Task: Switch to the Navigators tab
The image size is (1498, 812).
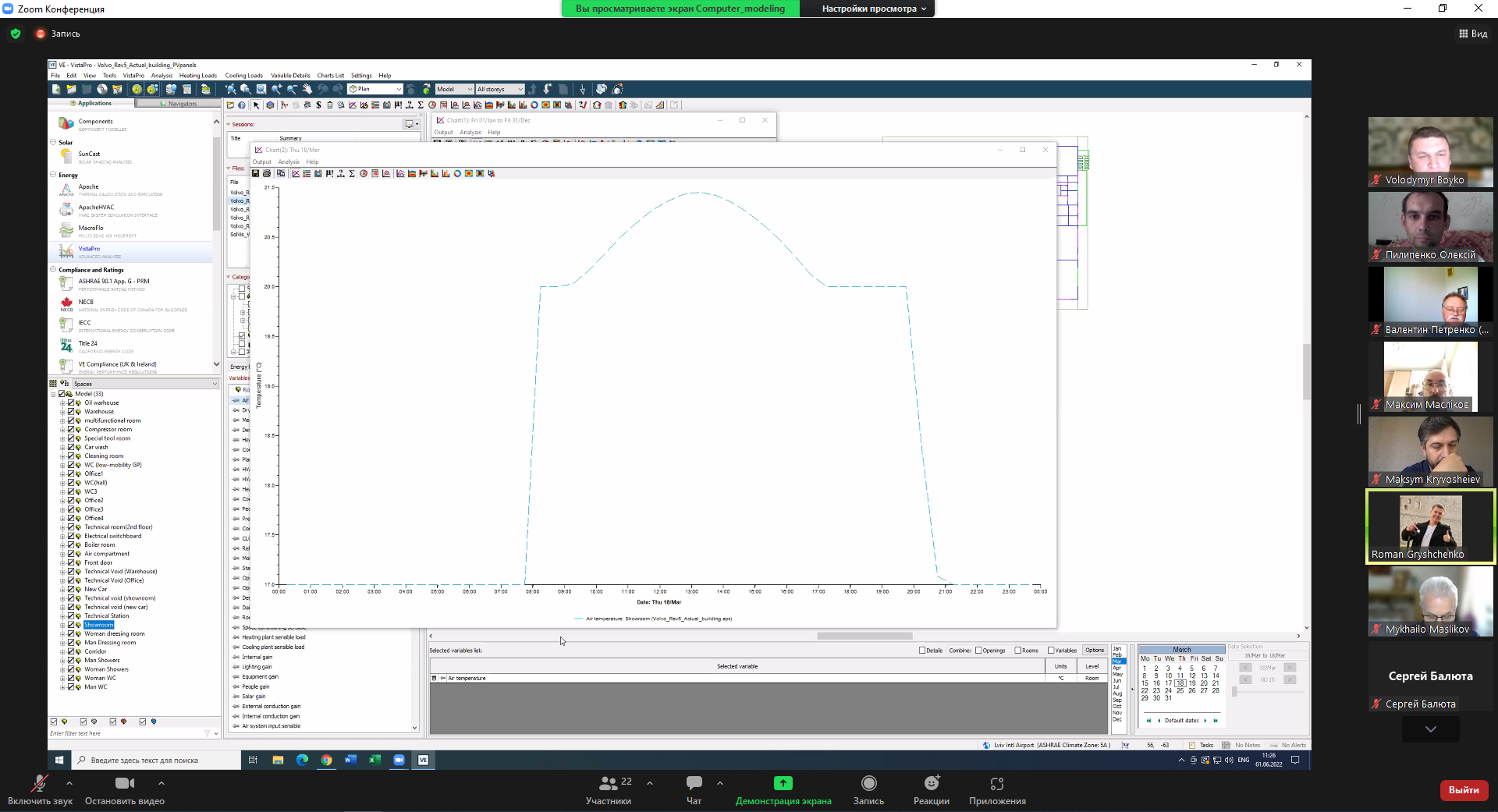Action: (x=178, y=104)
